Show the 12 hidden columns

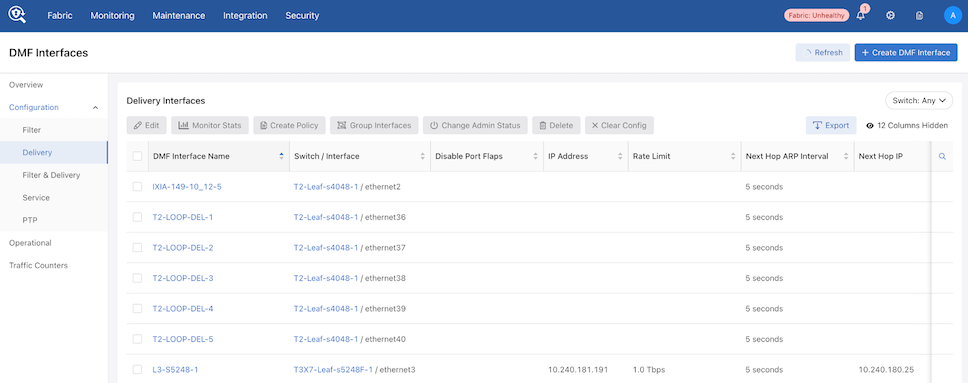[907, 125]
